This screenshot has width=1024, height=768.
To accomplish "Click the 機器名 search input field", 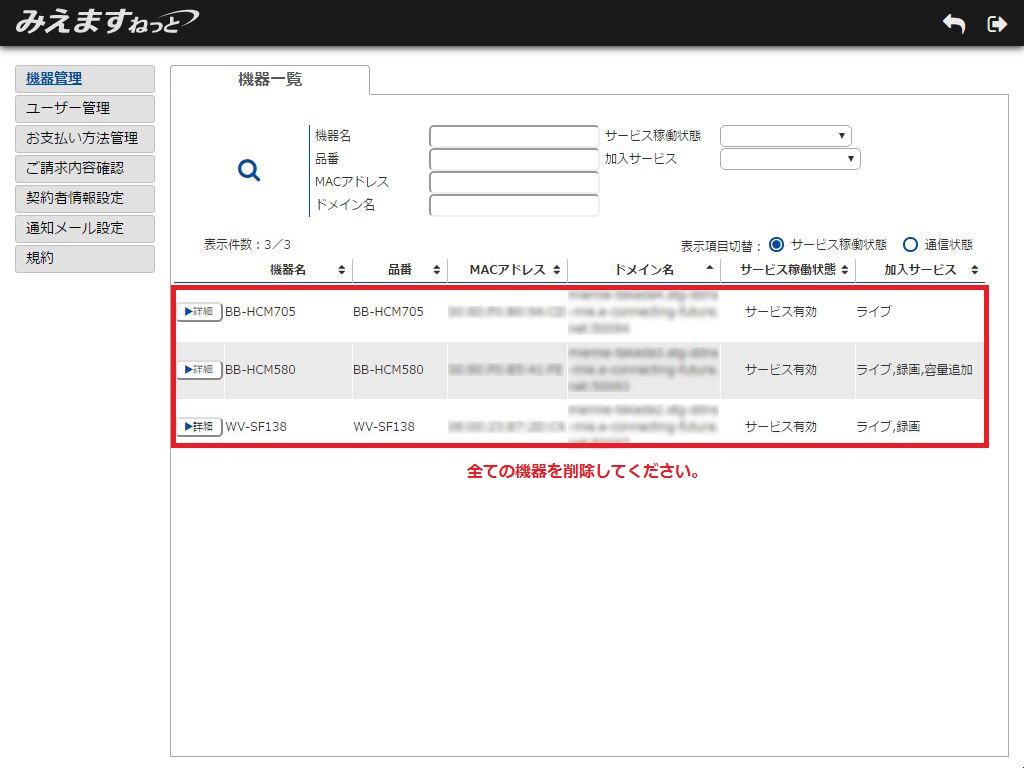I will pyautogui.click(x=514, y=136).
